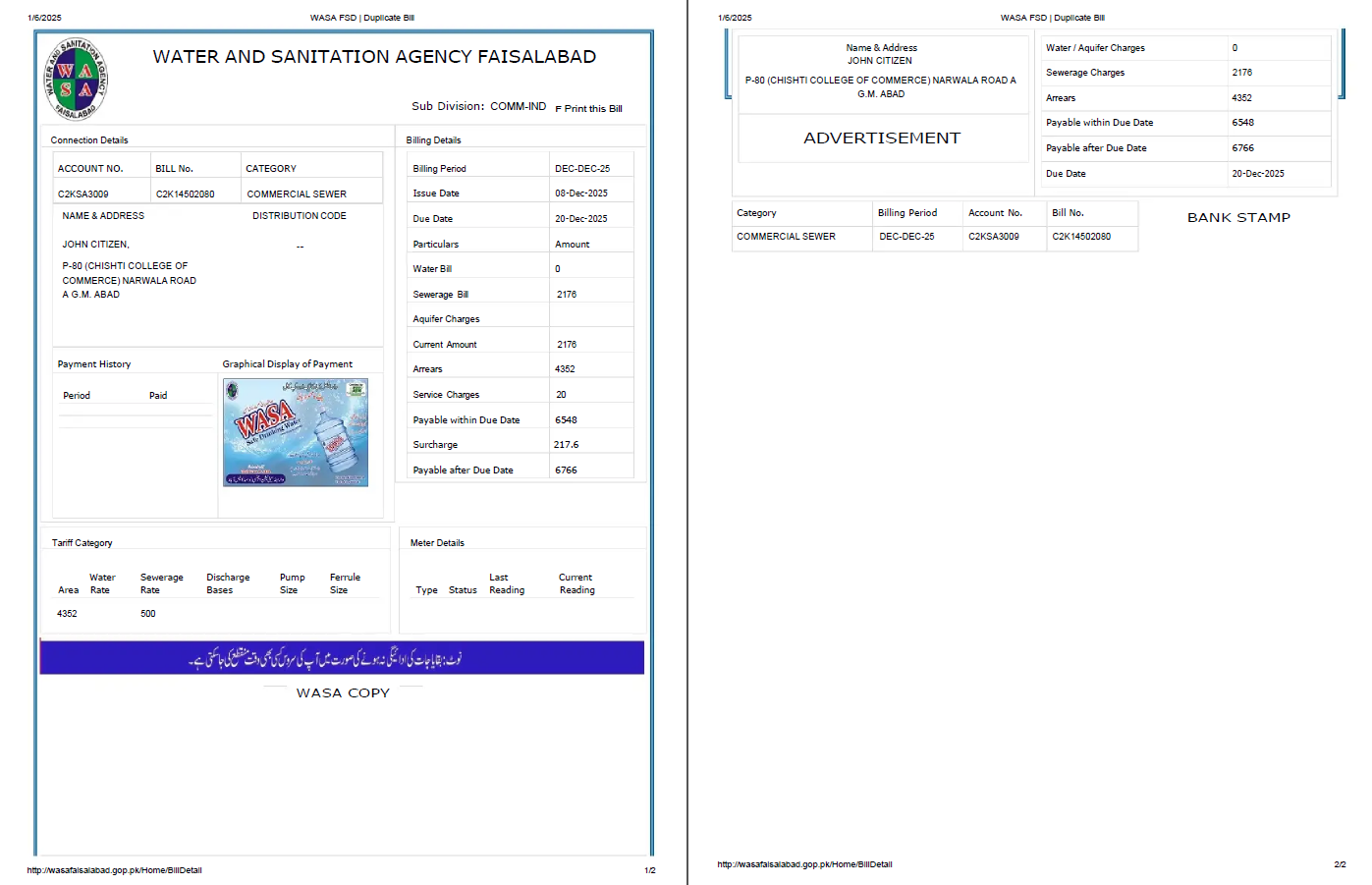Click the Graphical Display of Payment thumbnail
Viewport: 1372px width, 885px height.
click(296, 433)
